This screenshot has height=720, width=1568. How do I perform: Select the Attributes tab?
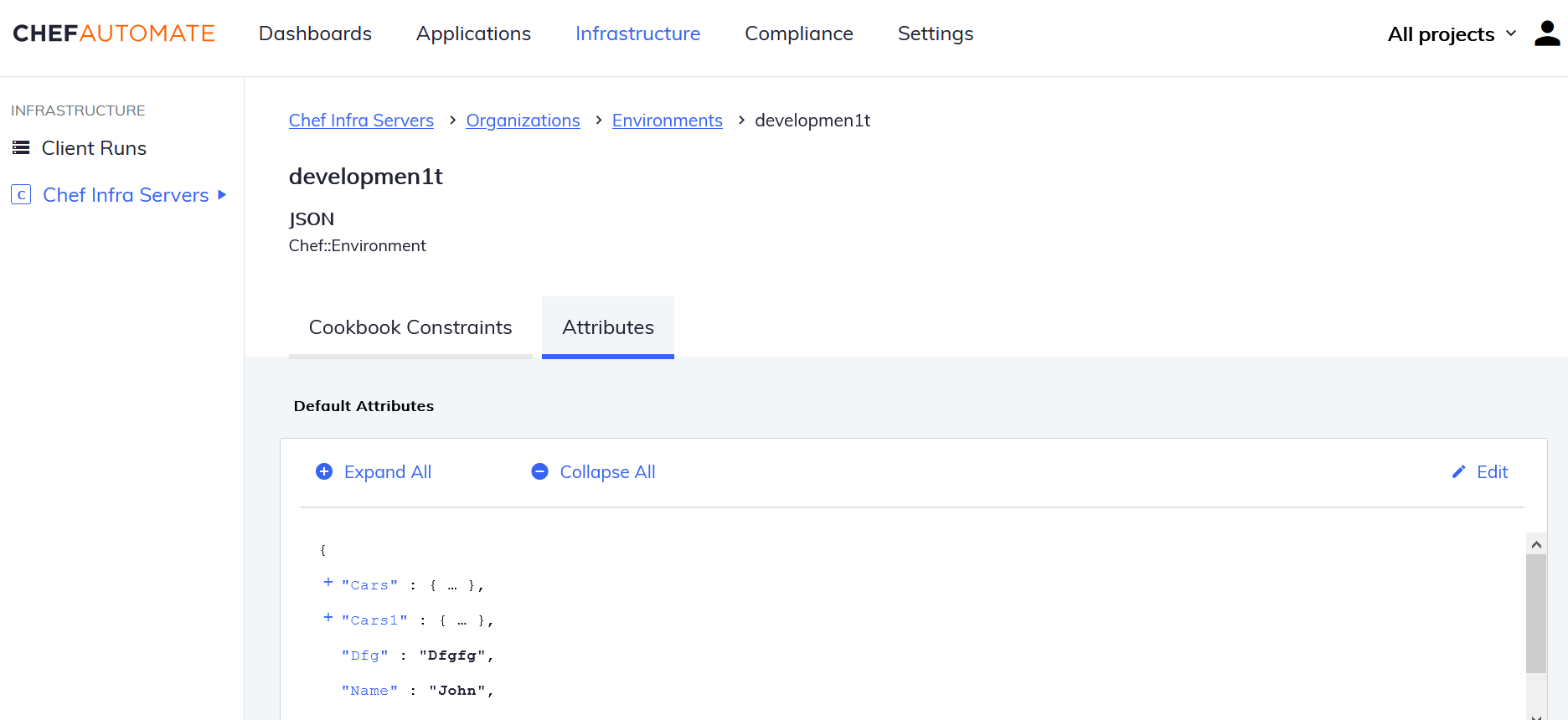coord(608,327)
